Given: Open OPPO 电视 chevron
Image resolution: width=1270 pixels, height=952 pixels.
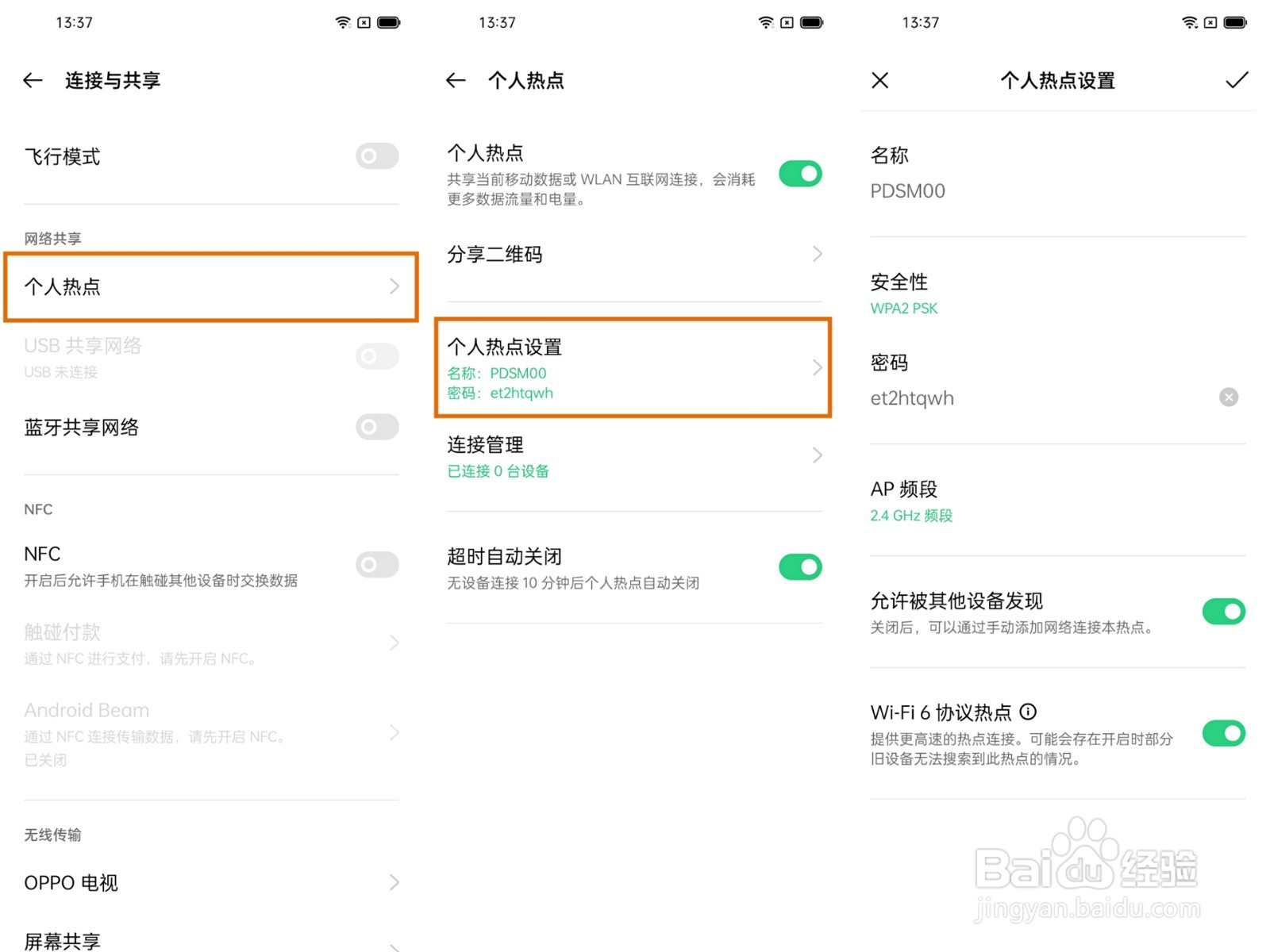Looking at the screenshot, I should (x=394, y=882).
